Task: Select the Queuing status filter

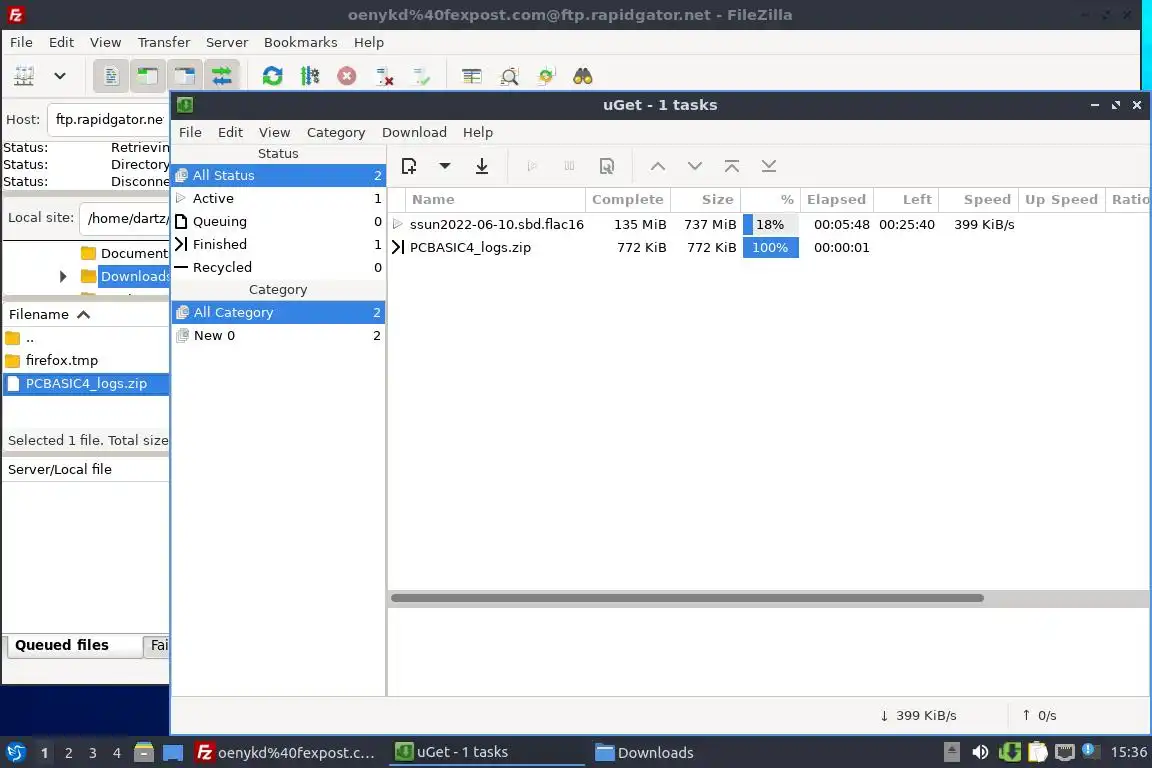Action: coord(278,221)
